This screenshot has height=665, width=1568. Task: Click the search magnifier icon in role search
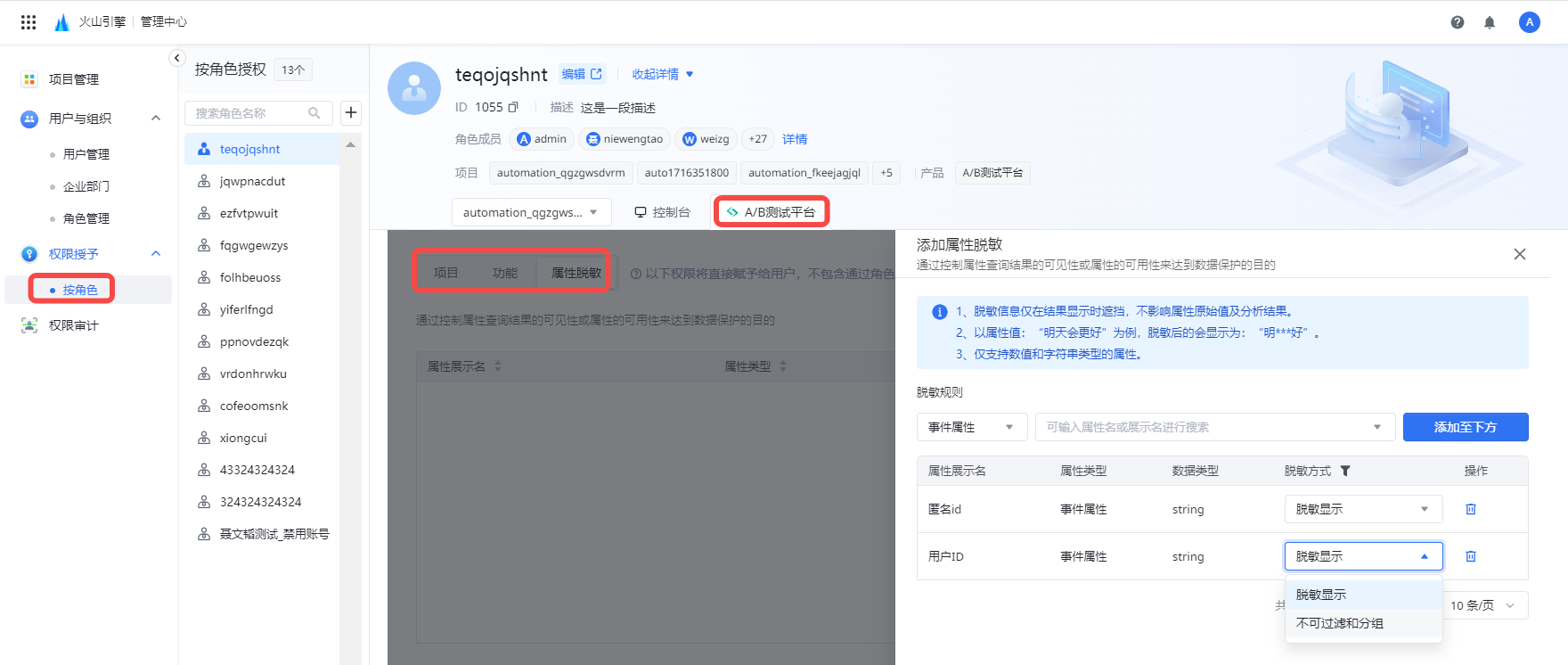[314, 113]
